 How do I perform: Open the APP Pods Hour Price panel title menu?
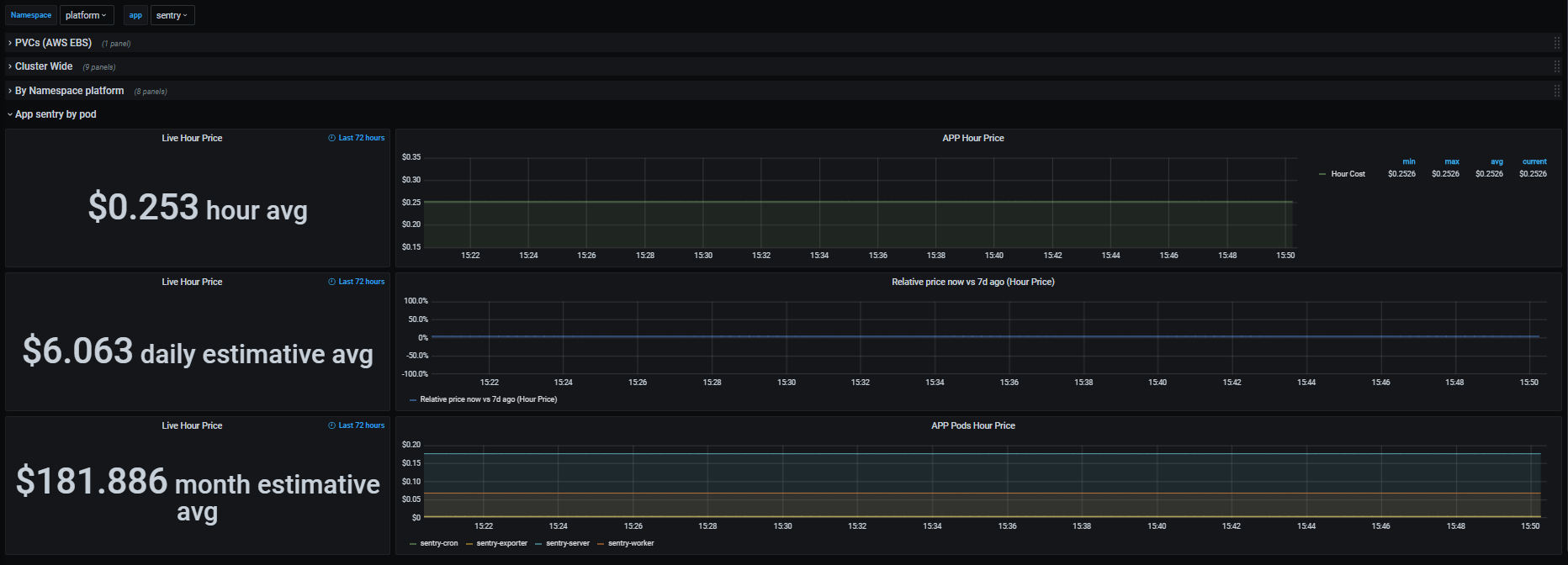(972, 425)
